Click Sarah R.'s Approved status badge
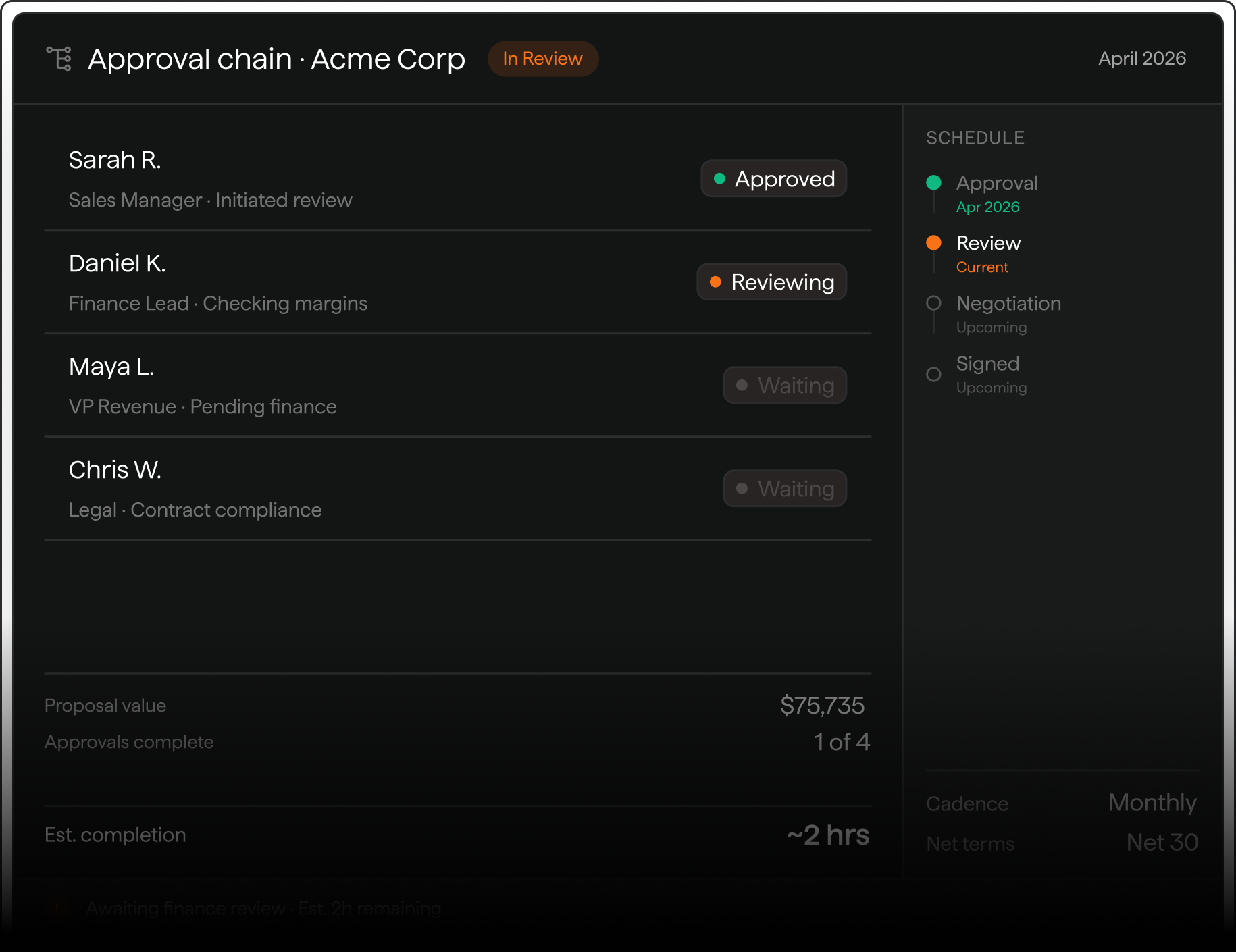1236x952 pixels. (x=774, y=178)
